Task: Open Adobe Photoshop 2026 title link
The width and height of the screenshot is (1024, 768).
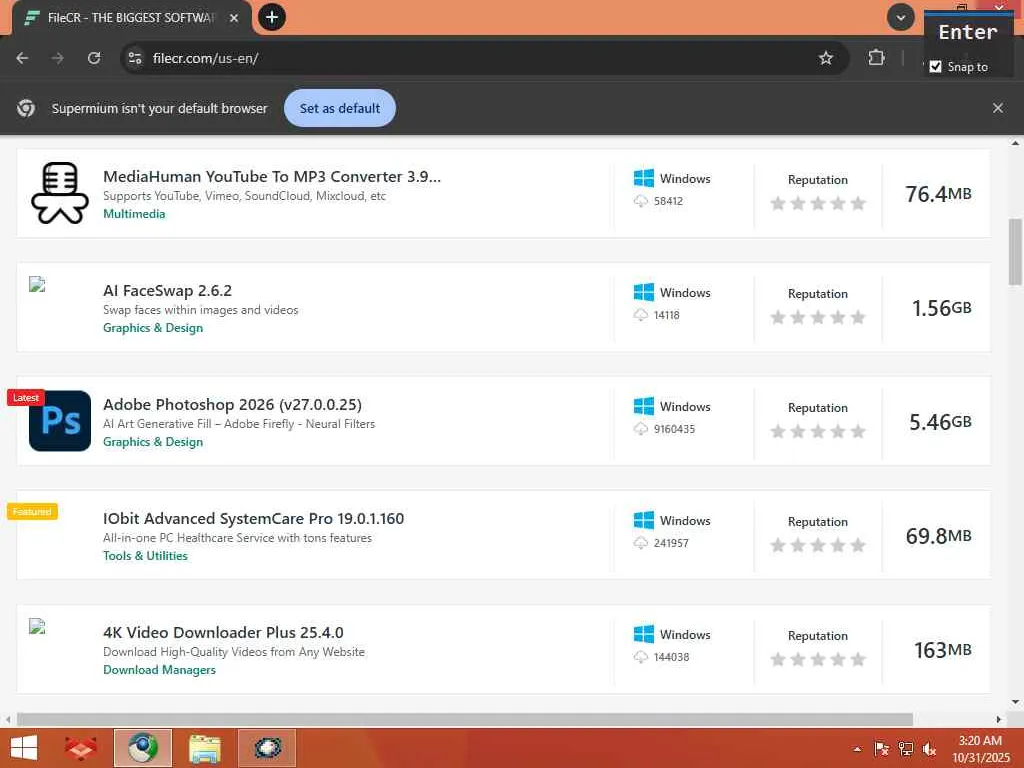Action: [x=232, y=405]
